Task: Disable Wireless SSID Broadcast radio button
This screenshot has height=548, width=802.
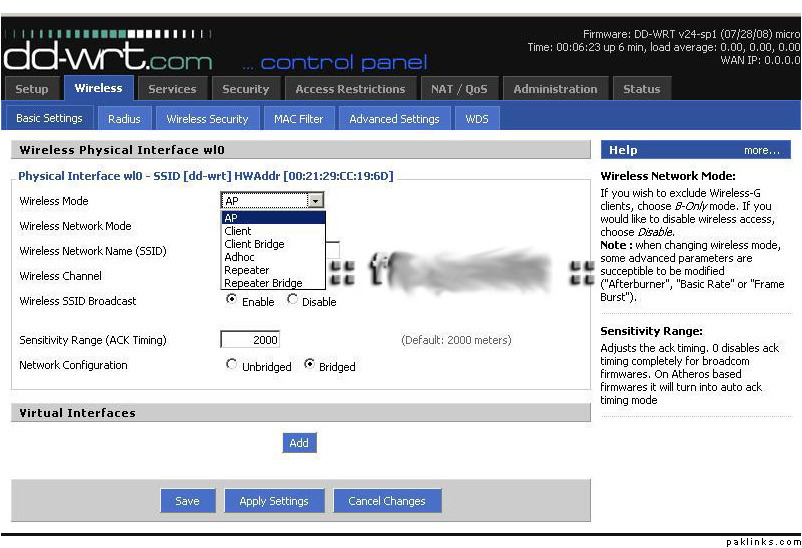Action: tap(292, 300)
